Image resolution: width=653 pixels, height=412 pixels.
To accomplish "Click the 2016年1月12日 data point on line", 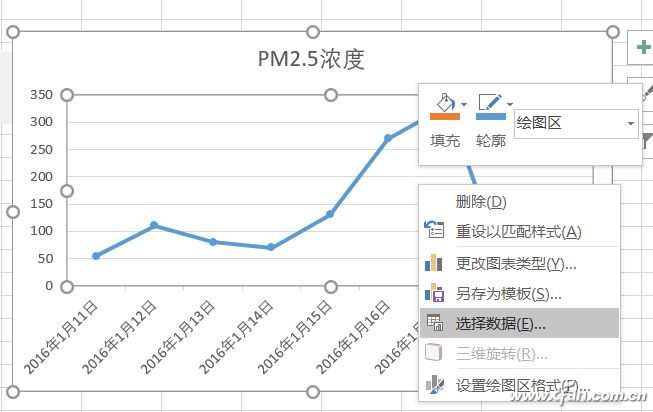I will click(154, 225).
